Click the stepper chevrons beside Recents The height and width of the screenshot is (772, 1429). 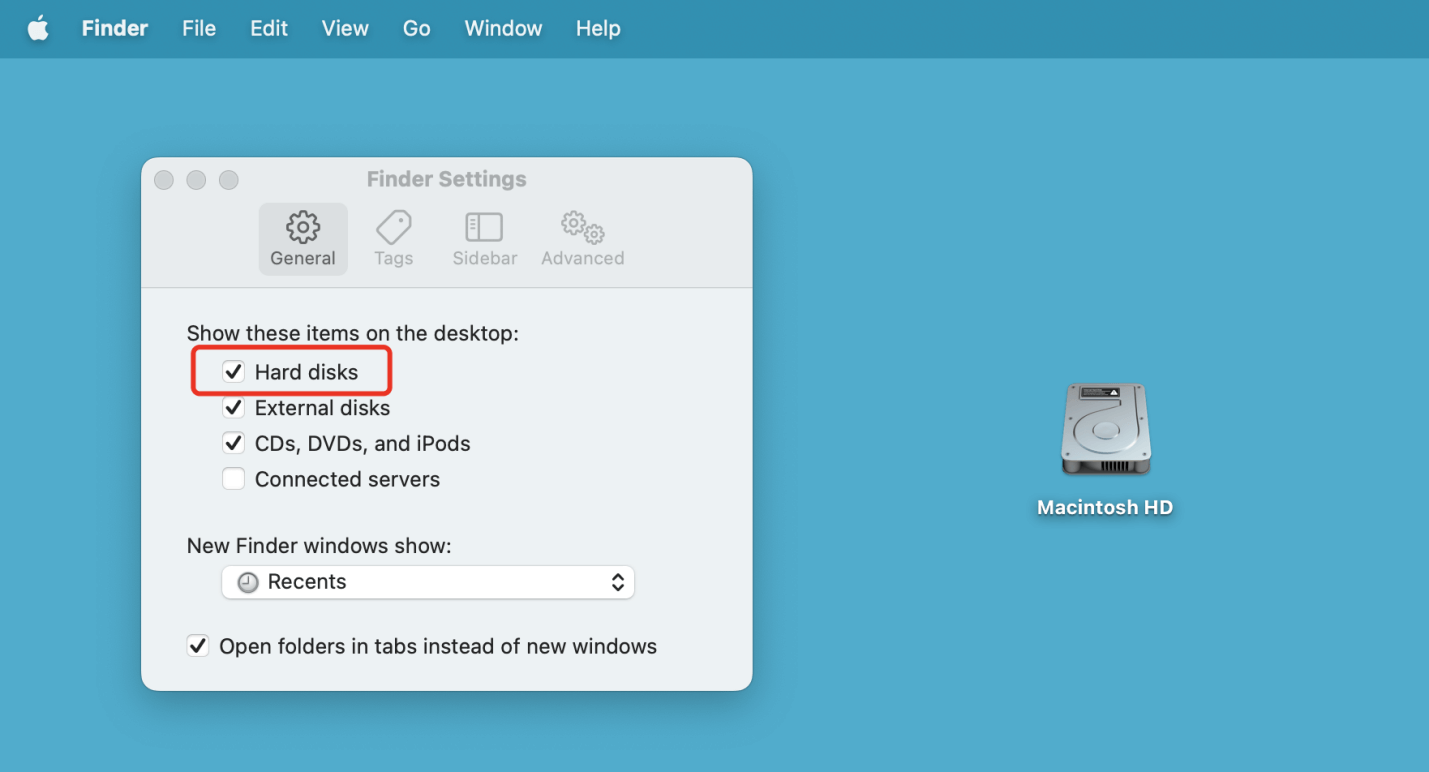pos(618,582)
